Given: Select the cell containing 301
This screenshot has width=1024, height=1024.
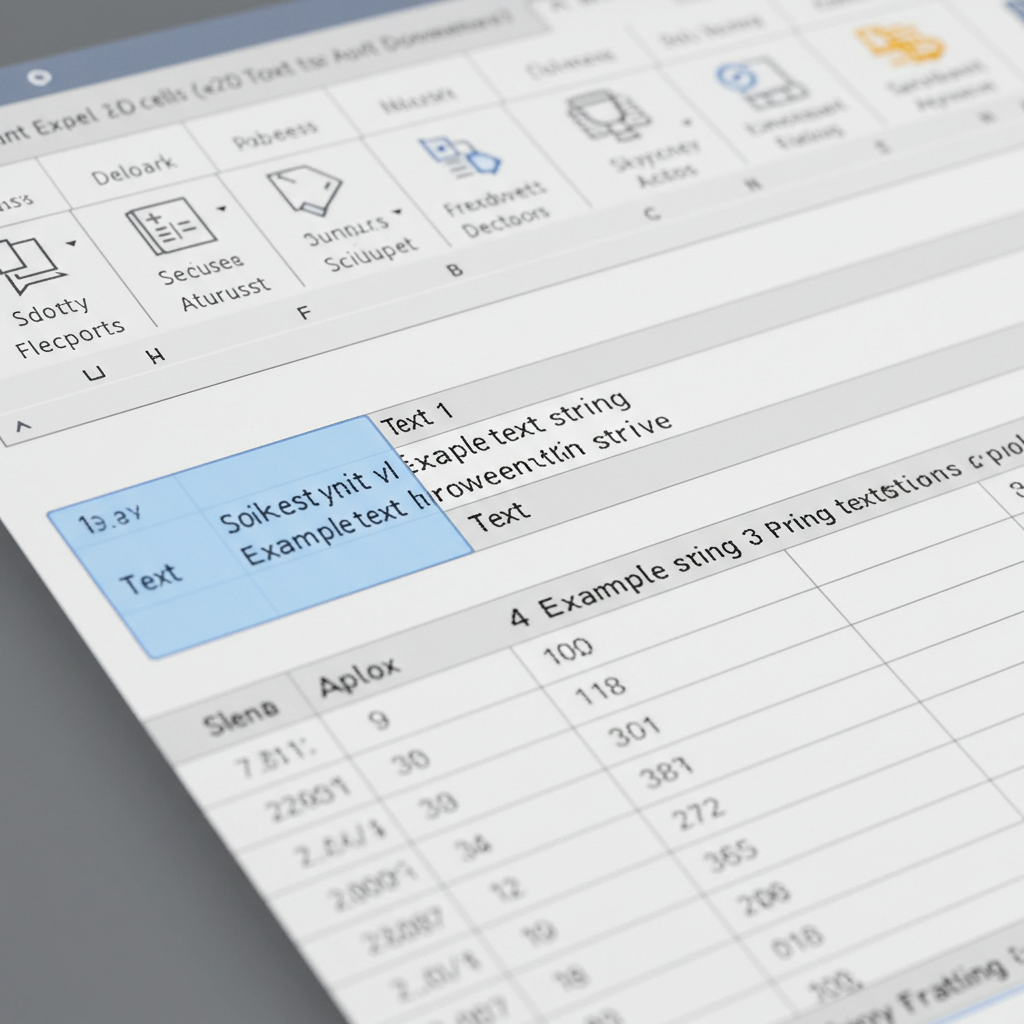Looking at the screenshot, I should [634, 732].
